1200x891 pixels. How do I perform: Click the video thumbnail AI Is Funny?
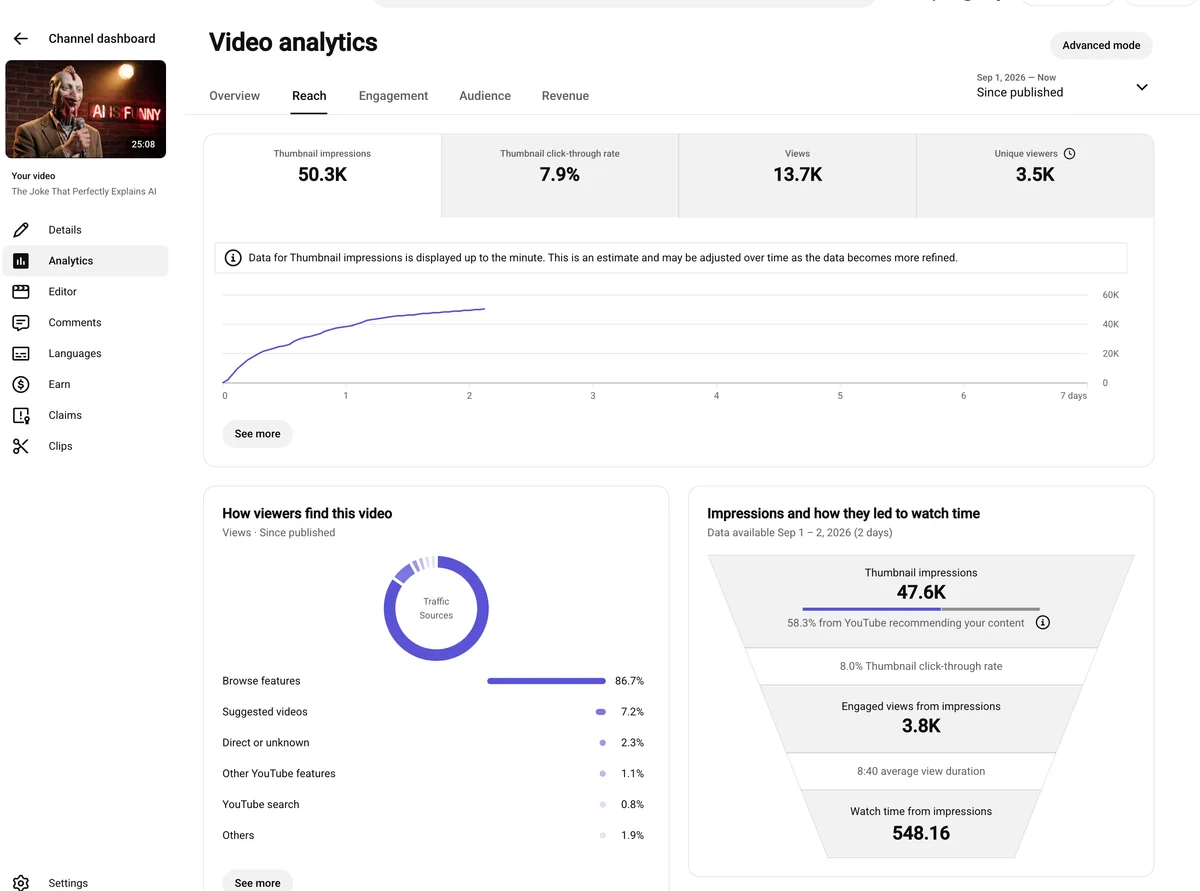coord(86,110)
